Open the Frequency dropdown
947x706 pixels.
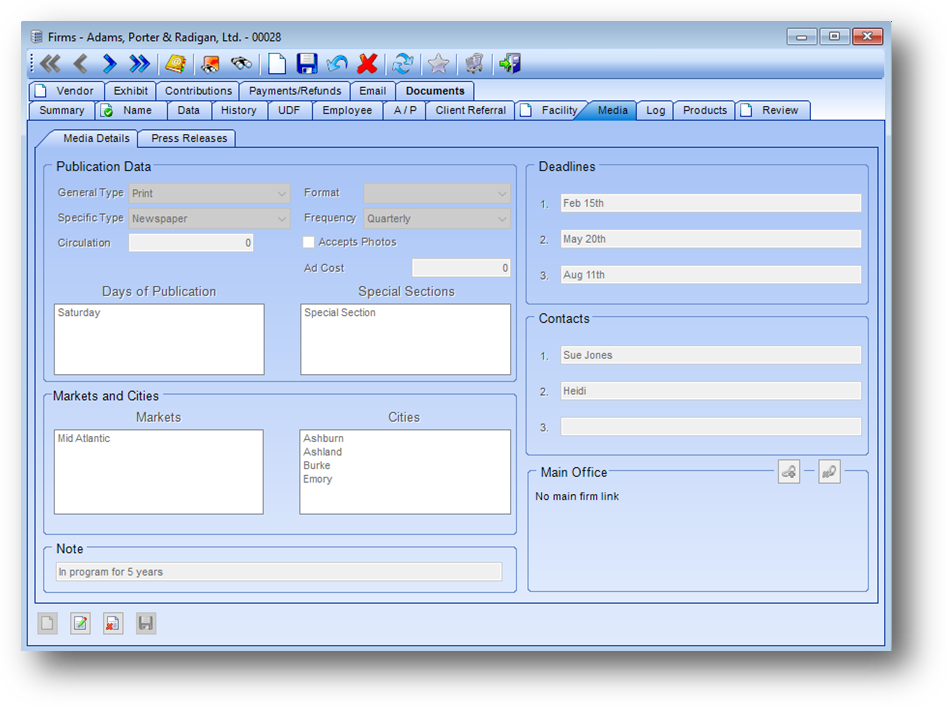[x=437, y=218]
